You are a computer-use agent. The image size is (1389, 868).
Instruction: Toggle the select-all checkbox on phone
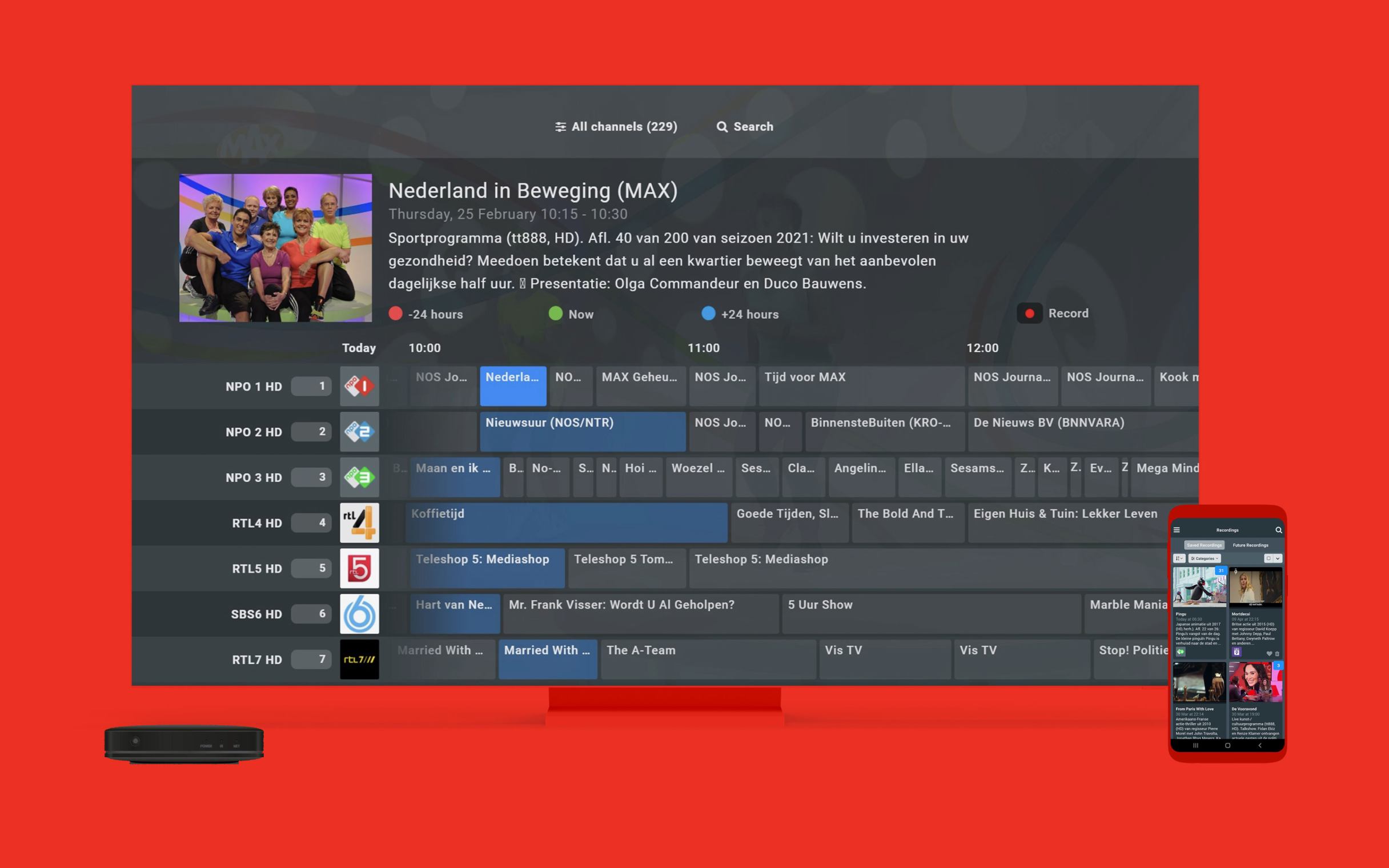pyautogui.click(x=1268, y=558)
